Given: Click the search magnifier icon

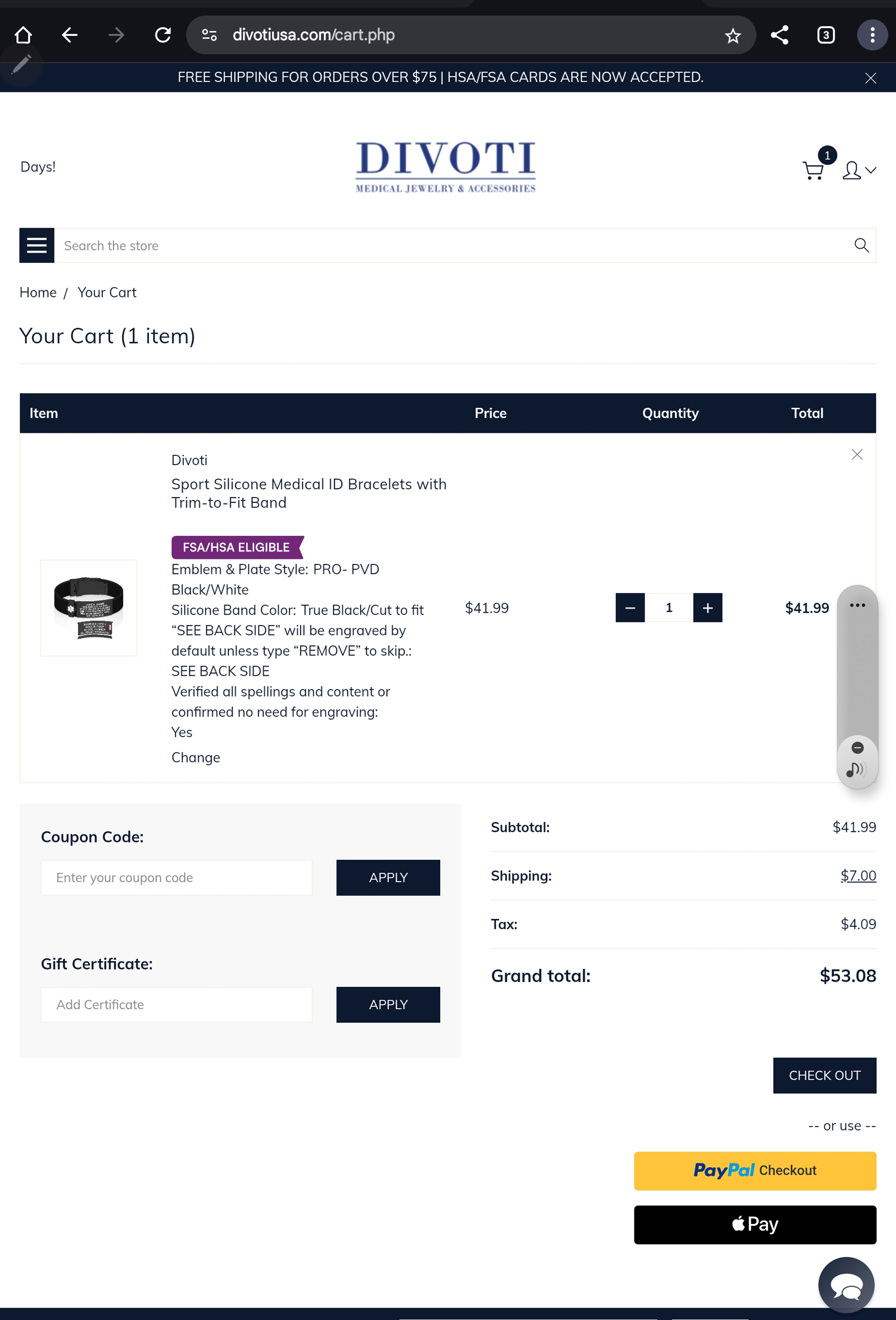Looking at the screenshot, I should coord(861,246).
